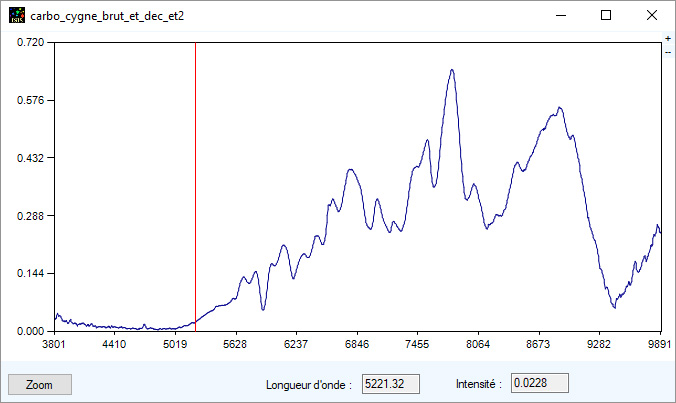Close the carbo_cygne spectrum window
This screenshot has width=676, height=403.
[x=651, y=16]
